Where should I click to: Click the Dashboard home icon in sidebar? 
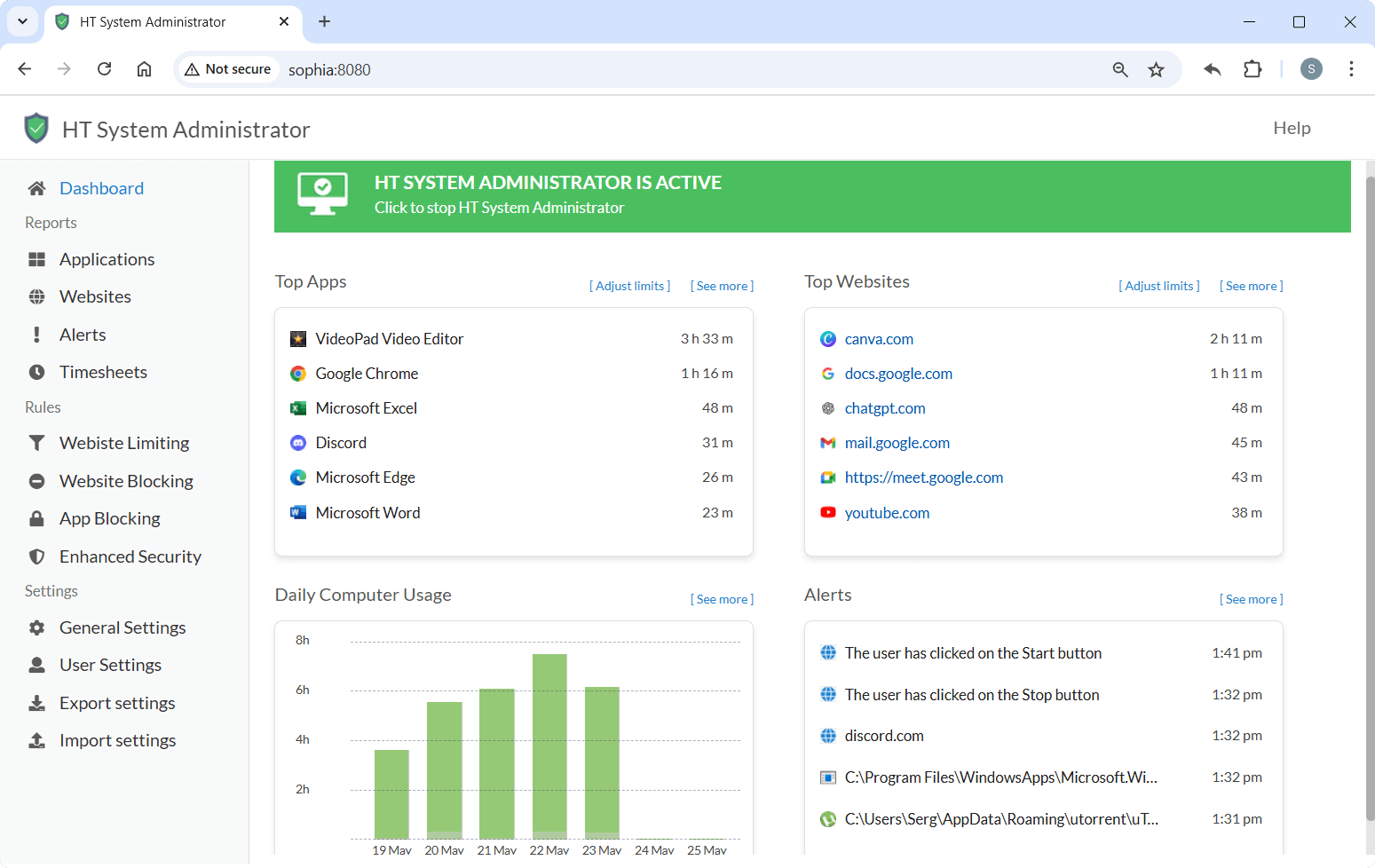pos(36,188)
